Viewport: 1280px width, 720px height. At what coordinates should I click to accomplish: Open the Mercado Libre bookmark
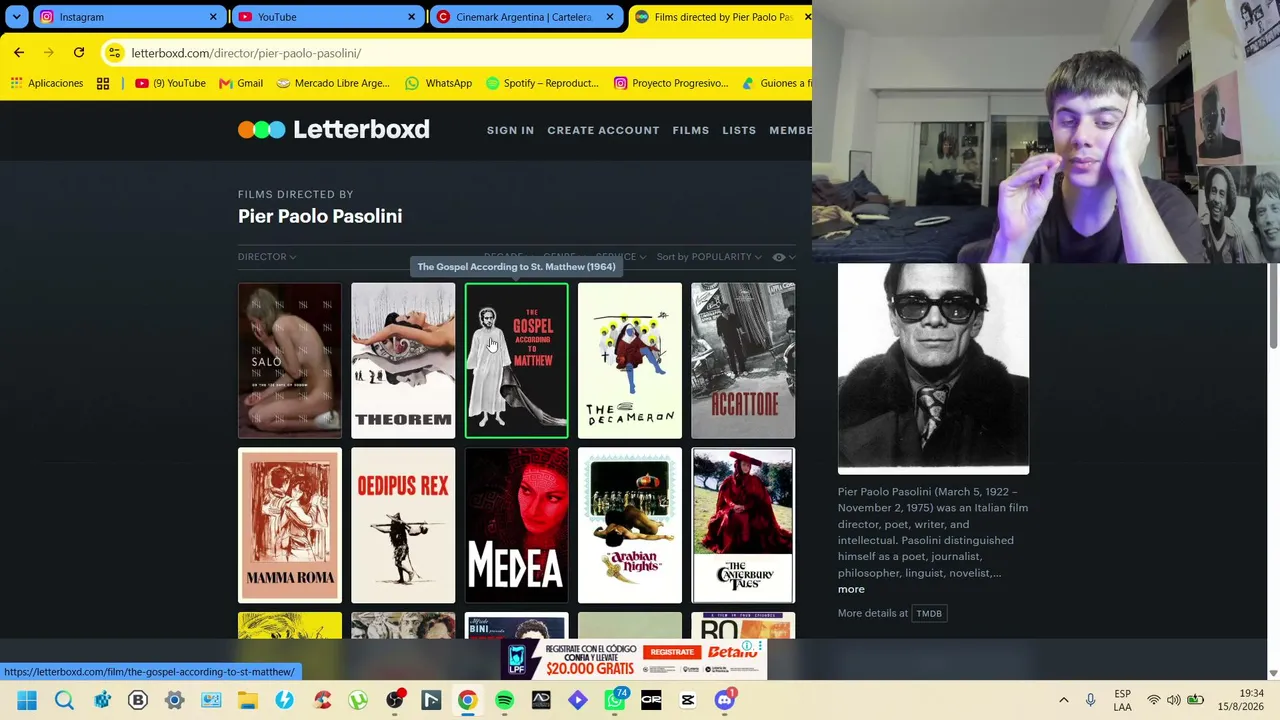pyautogui.click(x=333, y=83)
